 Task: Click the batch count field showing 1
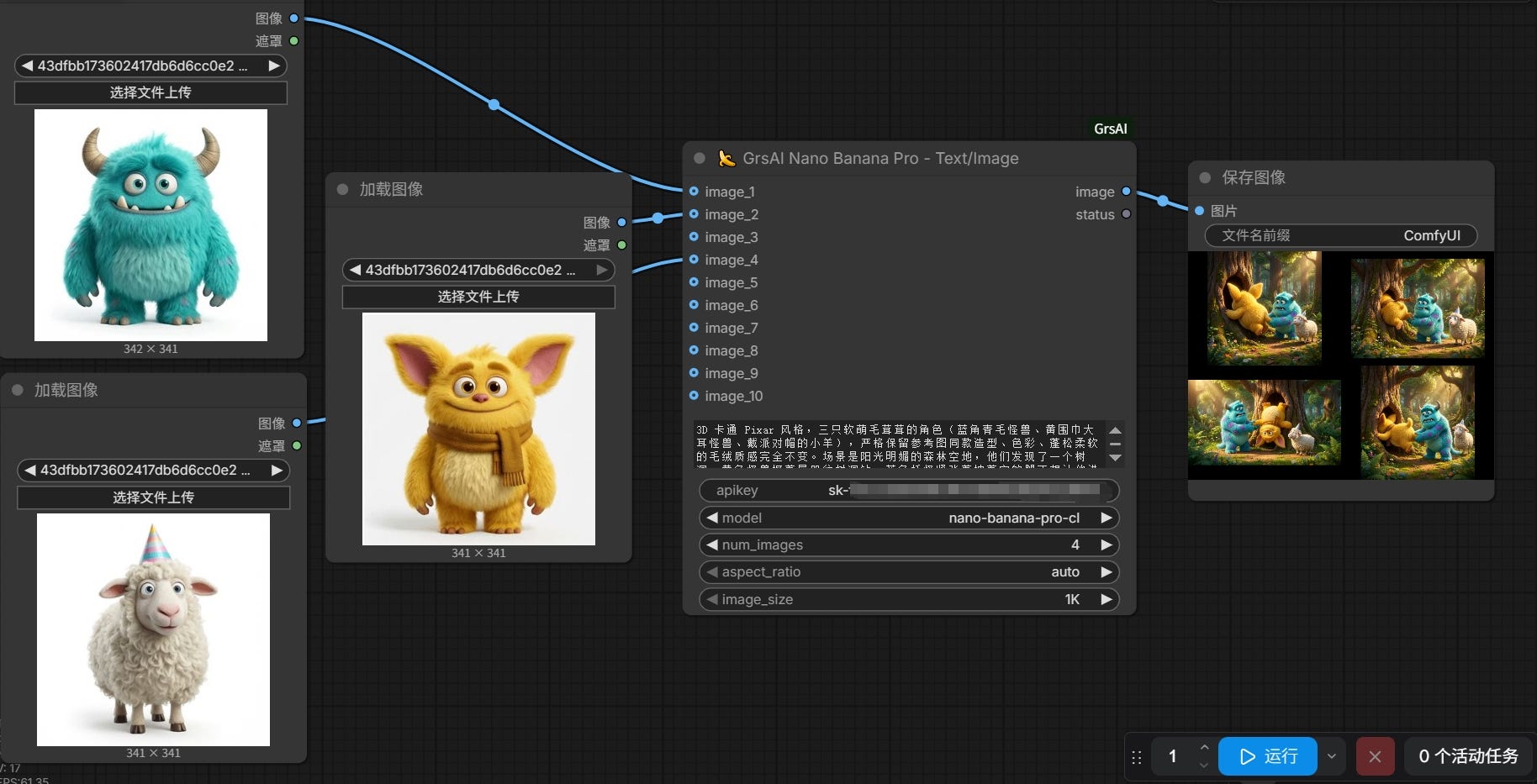pyautogui.click(x=1173, y=756)
